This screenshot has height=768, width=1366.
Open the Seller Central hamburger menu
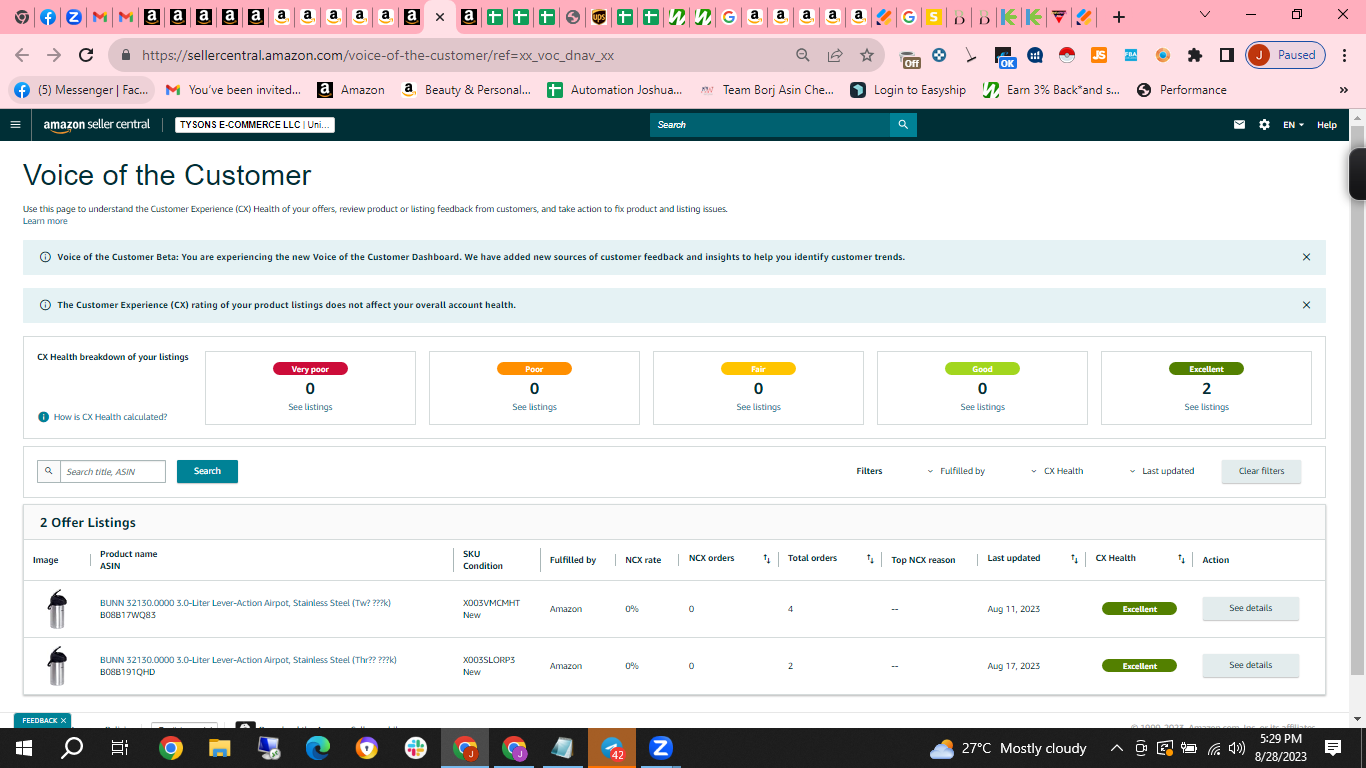click(15, 125)
